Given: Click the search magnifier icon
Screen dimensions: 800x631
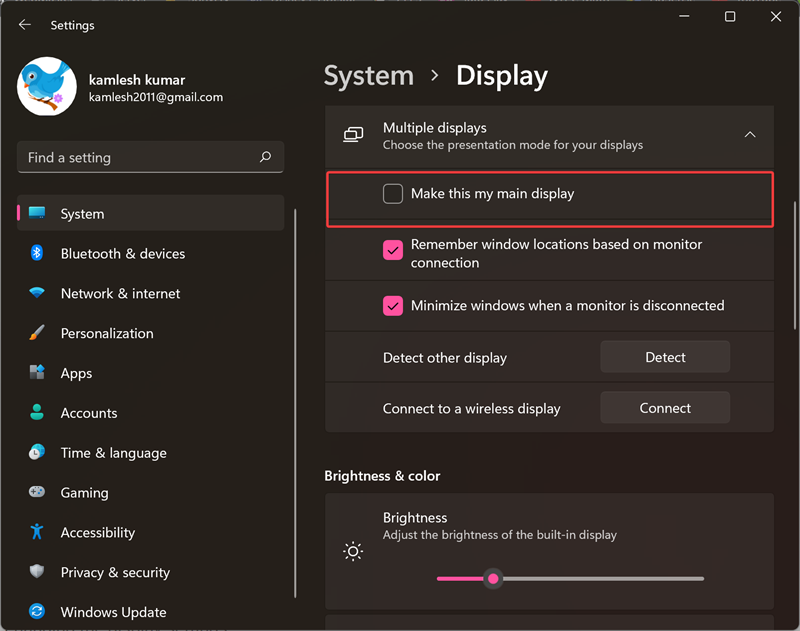Looking at the screenshot, I should 265,157.
